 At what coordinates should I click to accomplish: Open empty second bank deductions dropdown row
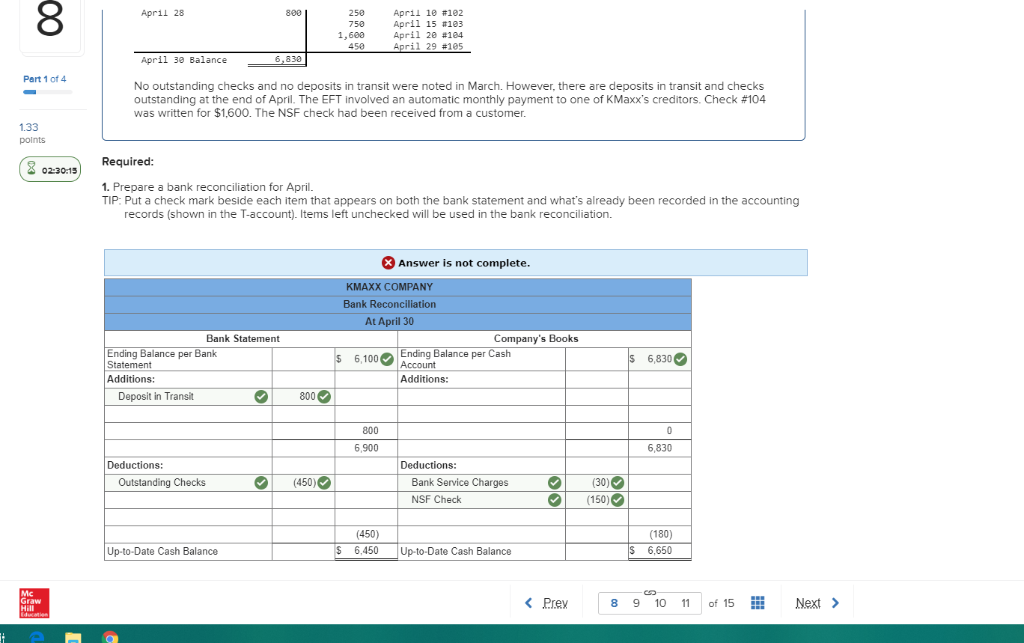click(188, 500)
